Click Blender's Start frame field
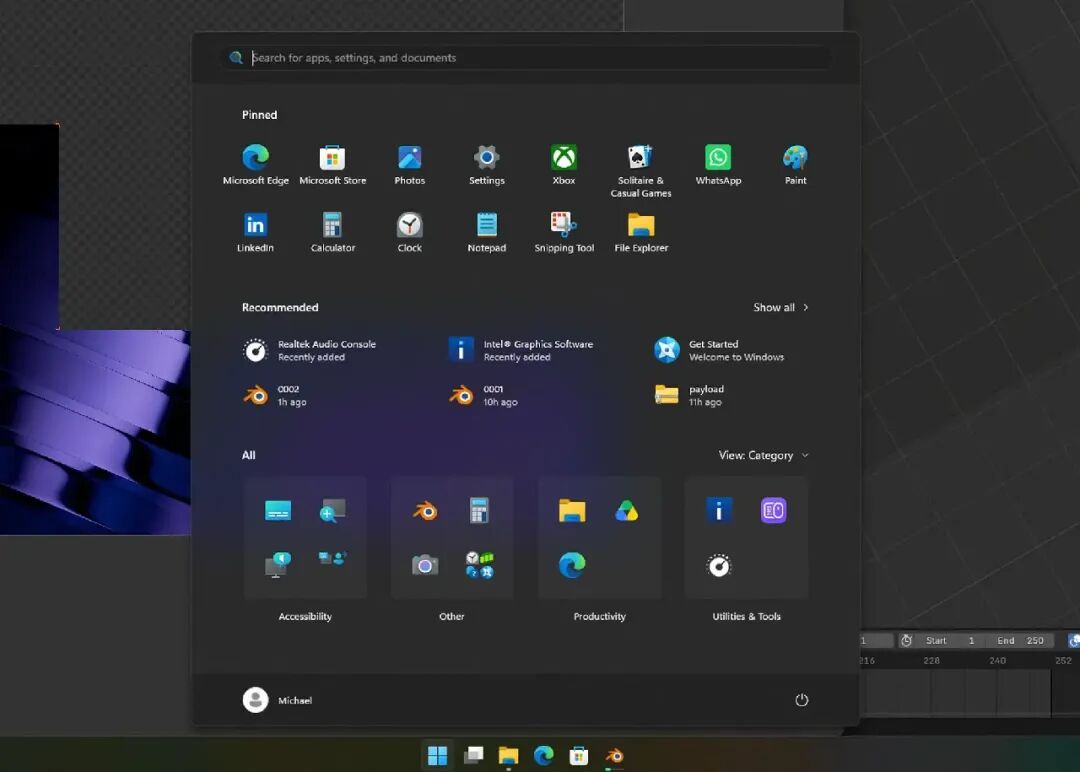The image size is (1080, 772). [x=950, y=640]
